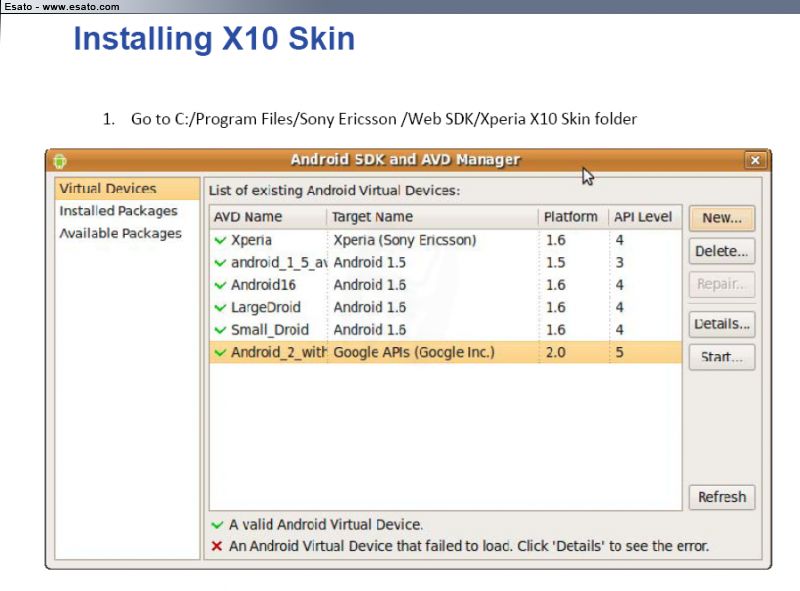Click the 'Esato - www.esato.com' header text
Image resolution: width=800 pixels, height=591 pixels.
(x=61, y=7)
